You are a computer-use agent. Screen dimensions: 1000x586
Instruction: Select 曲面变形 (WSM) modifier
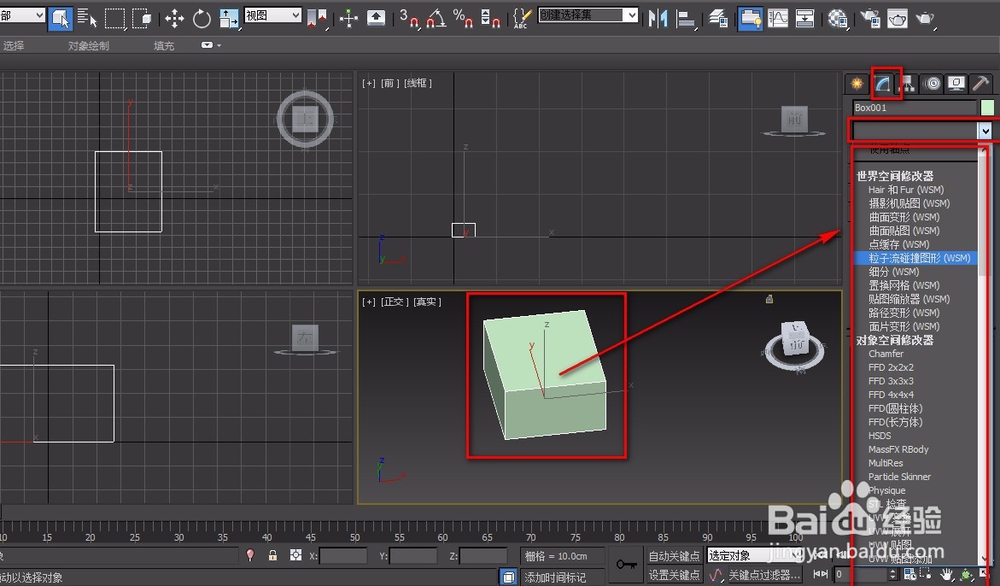coord(904,217)
